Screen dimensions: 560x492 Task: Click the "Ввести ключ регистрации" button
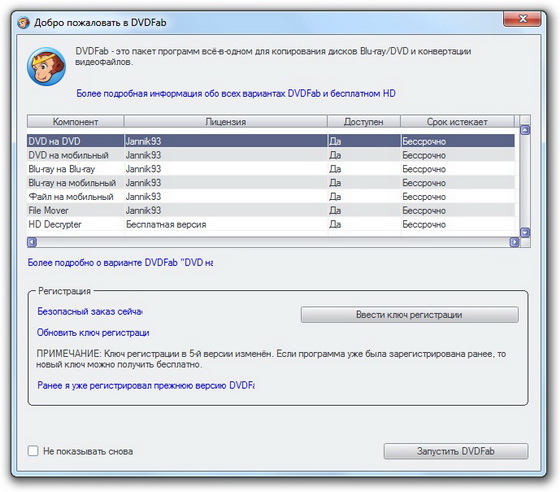click(409, 315)
